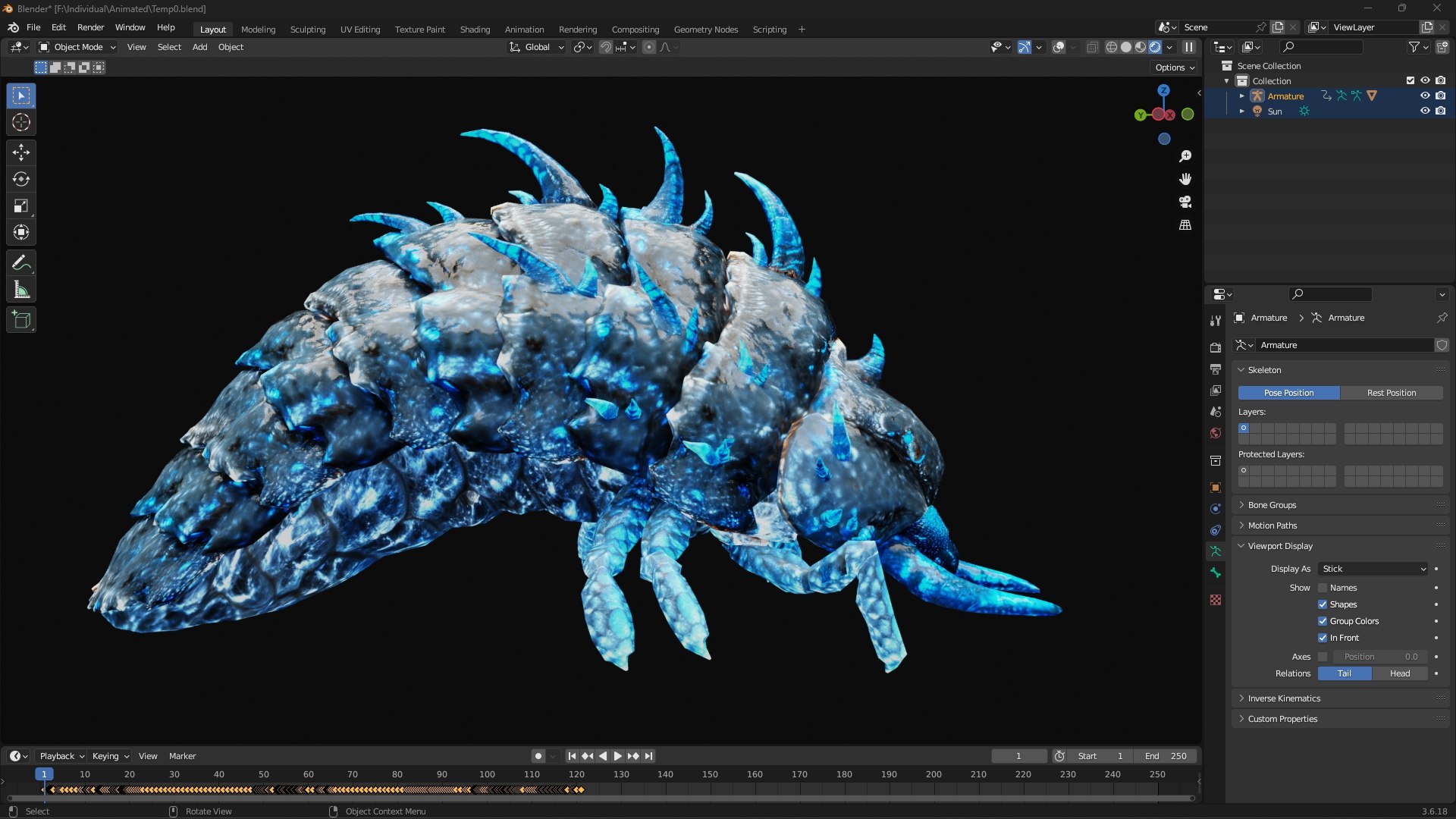This screenshot has width=1456, height=819.
Task: Play the animation forward
Action: 617,756
